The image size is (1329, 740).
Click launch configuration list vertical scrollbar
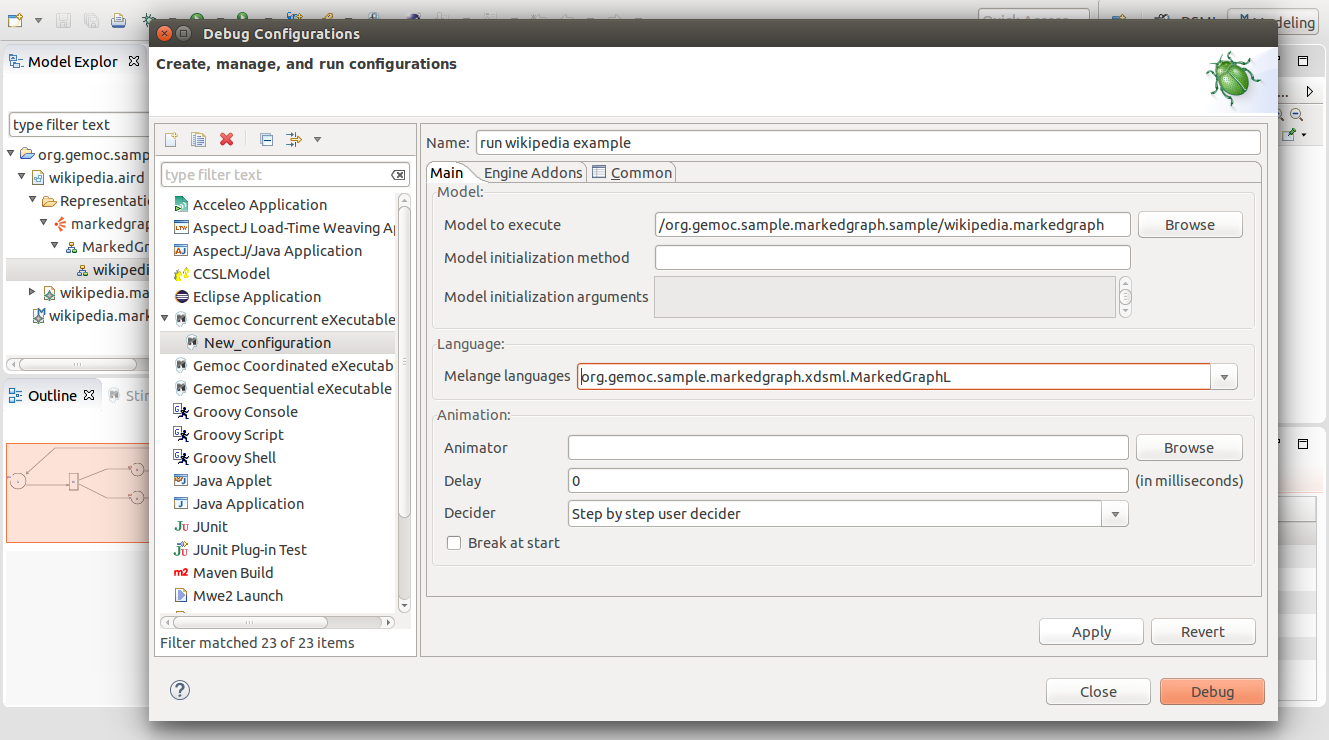[x=404, y=362]
